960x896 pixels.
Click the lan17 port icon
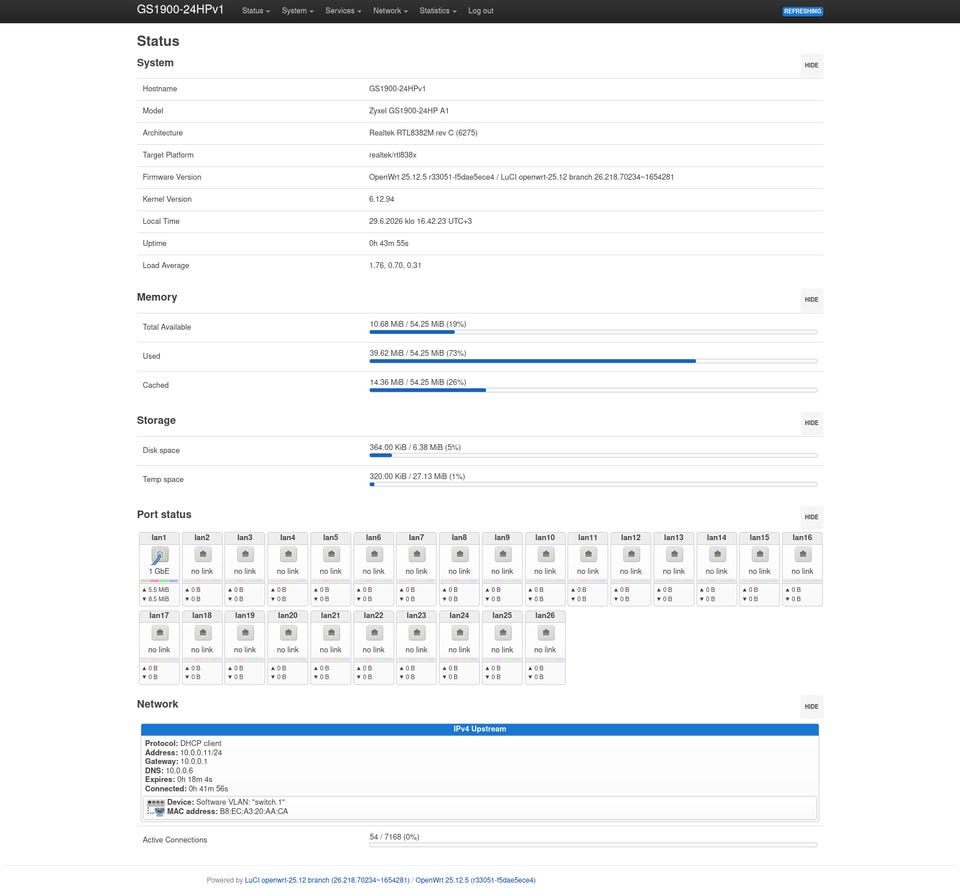pyautogui.click(x=159, y=633)
